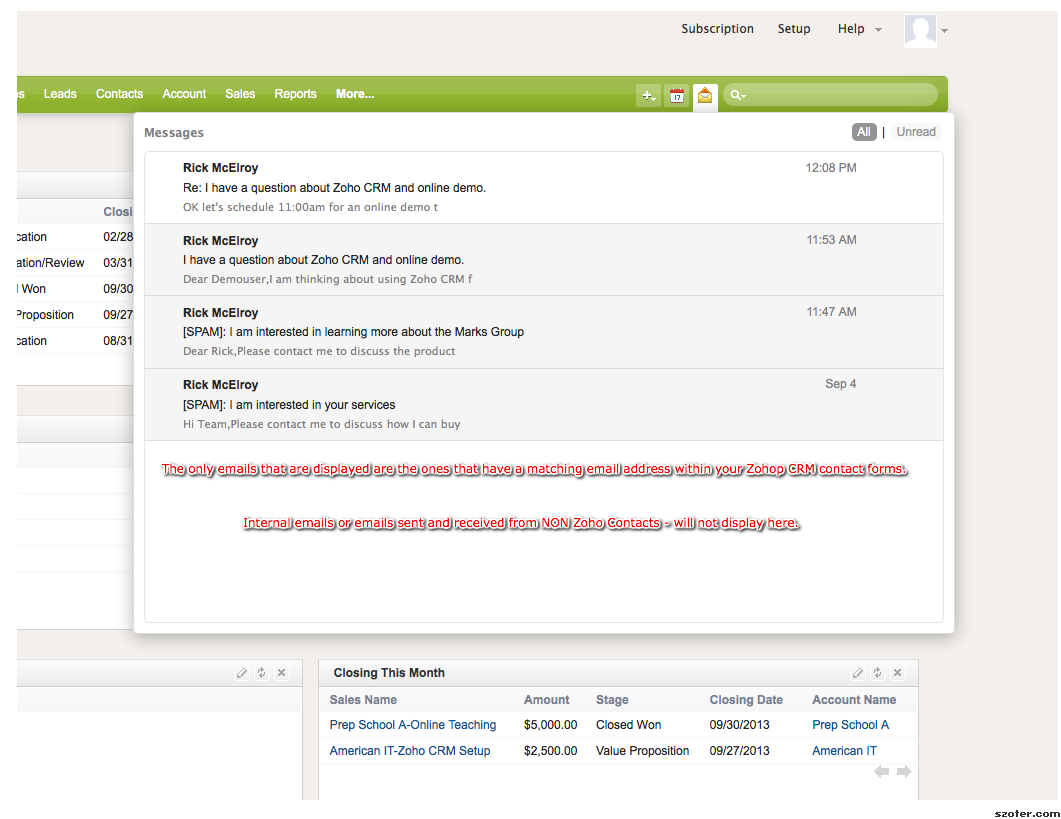Click the Value Proposition stage cell
Viewport: 1061px width, 819px height.
[x=643, y=751]
